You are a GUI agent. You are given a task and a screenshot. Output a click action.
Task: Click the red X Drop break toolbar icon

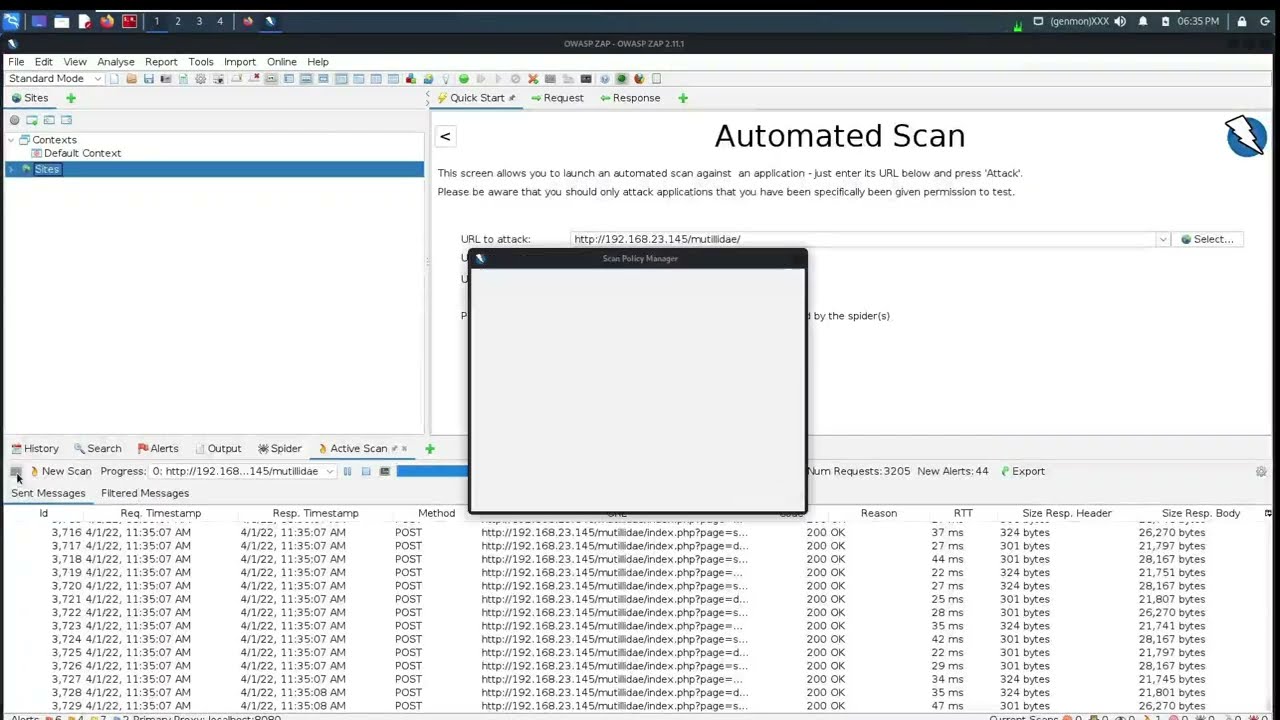click(533, 79)
